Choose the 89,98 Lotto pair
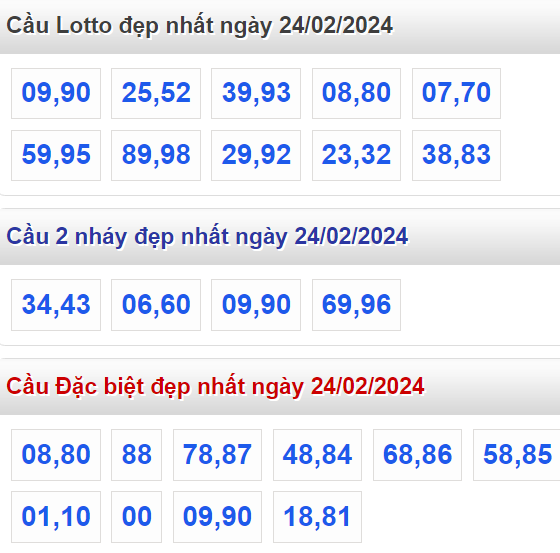 tap(156, 155)
